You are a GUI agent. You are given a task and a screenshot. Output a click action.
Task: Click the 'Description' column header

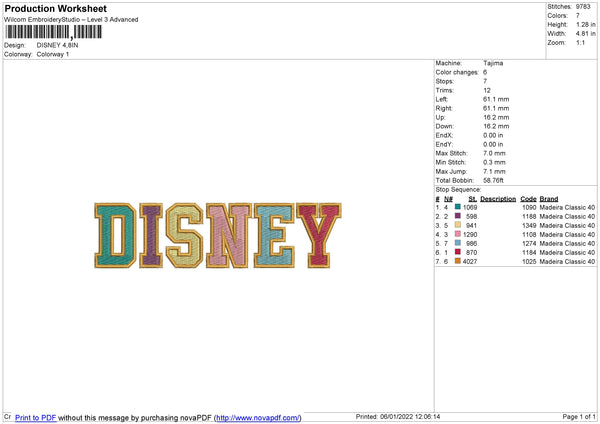point(498,199)
